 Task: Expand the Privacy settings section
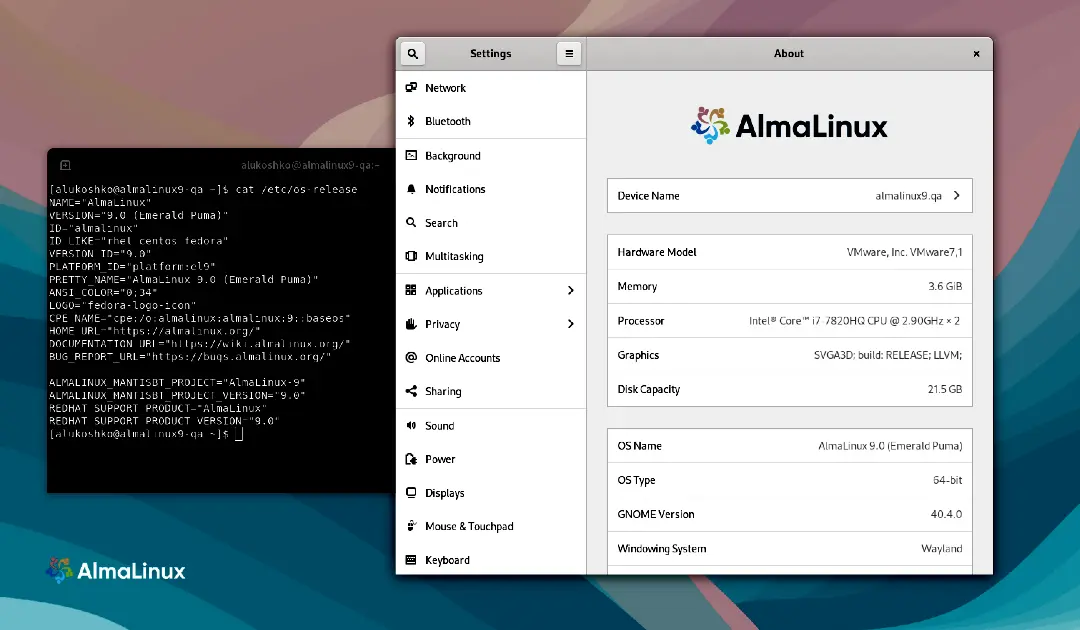(571, 324)
